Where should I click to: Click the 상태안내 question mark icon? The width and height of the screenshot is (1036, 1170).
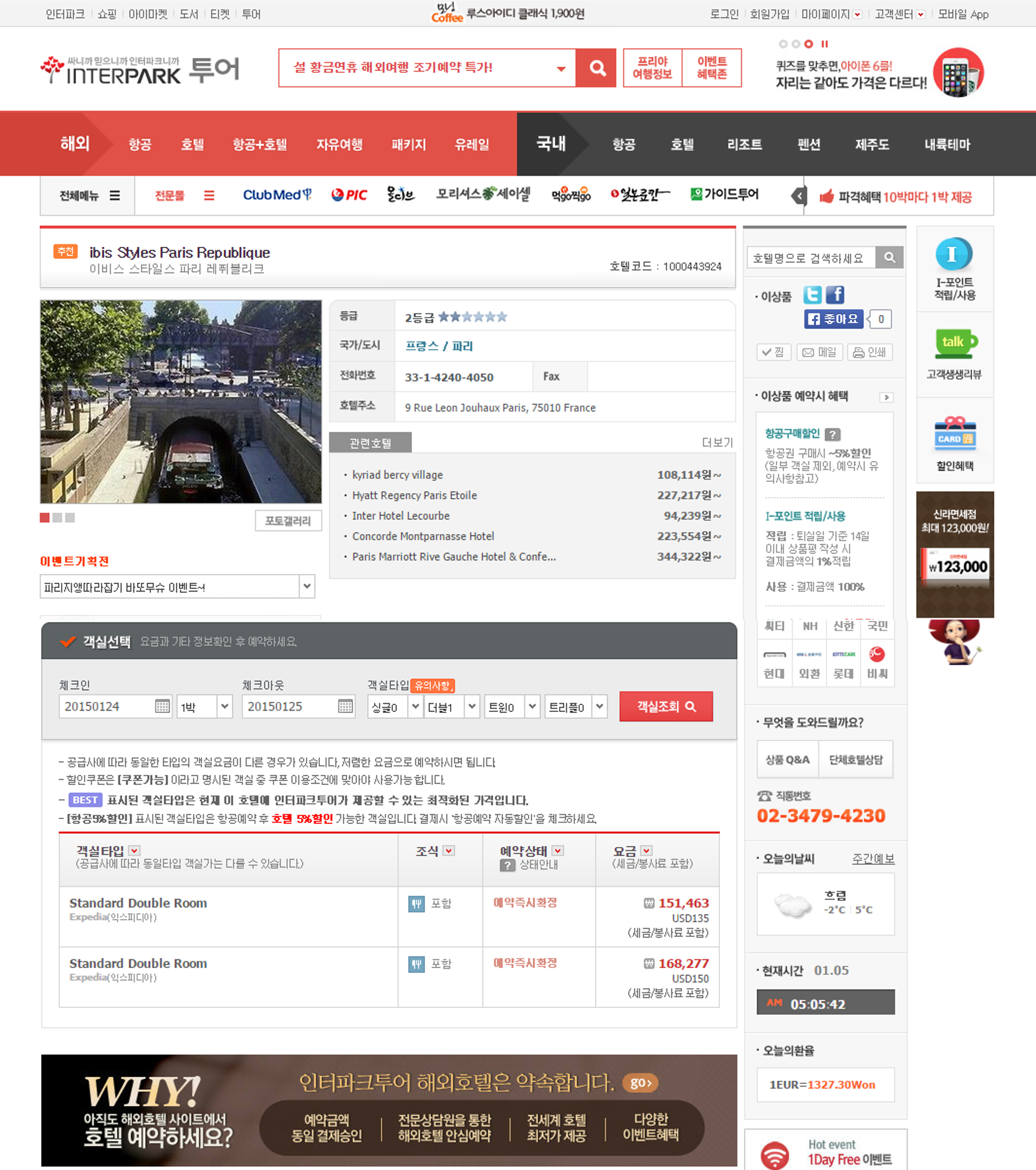(507, 865)
